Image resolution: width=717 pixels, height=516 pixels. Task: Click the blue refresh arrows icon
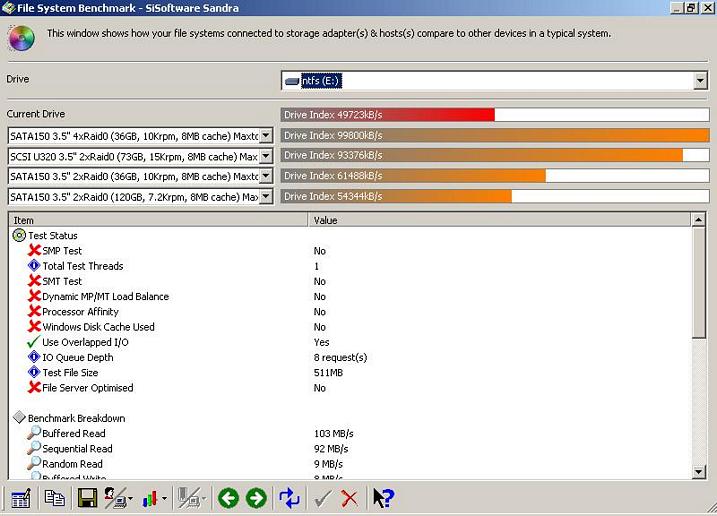[x=289, y=498]
